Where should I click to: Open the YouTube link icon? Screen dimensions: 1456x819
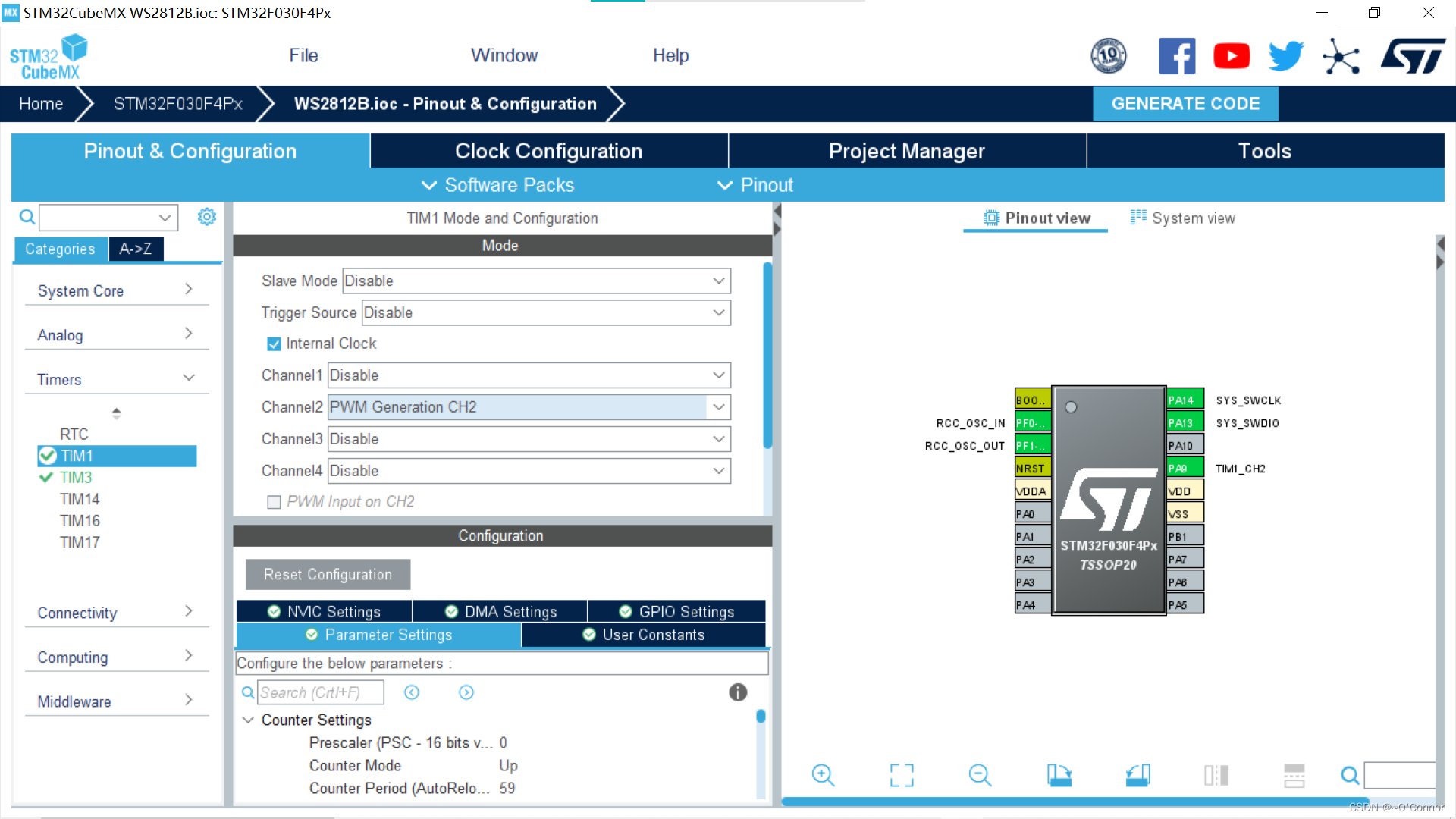[1232, 56]
